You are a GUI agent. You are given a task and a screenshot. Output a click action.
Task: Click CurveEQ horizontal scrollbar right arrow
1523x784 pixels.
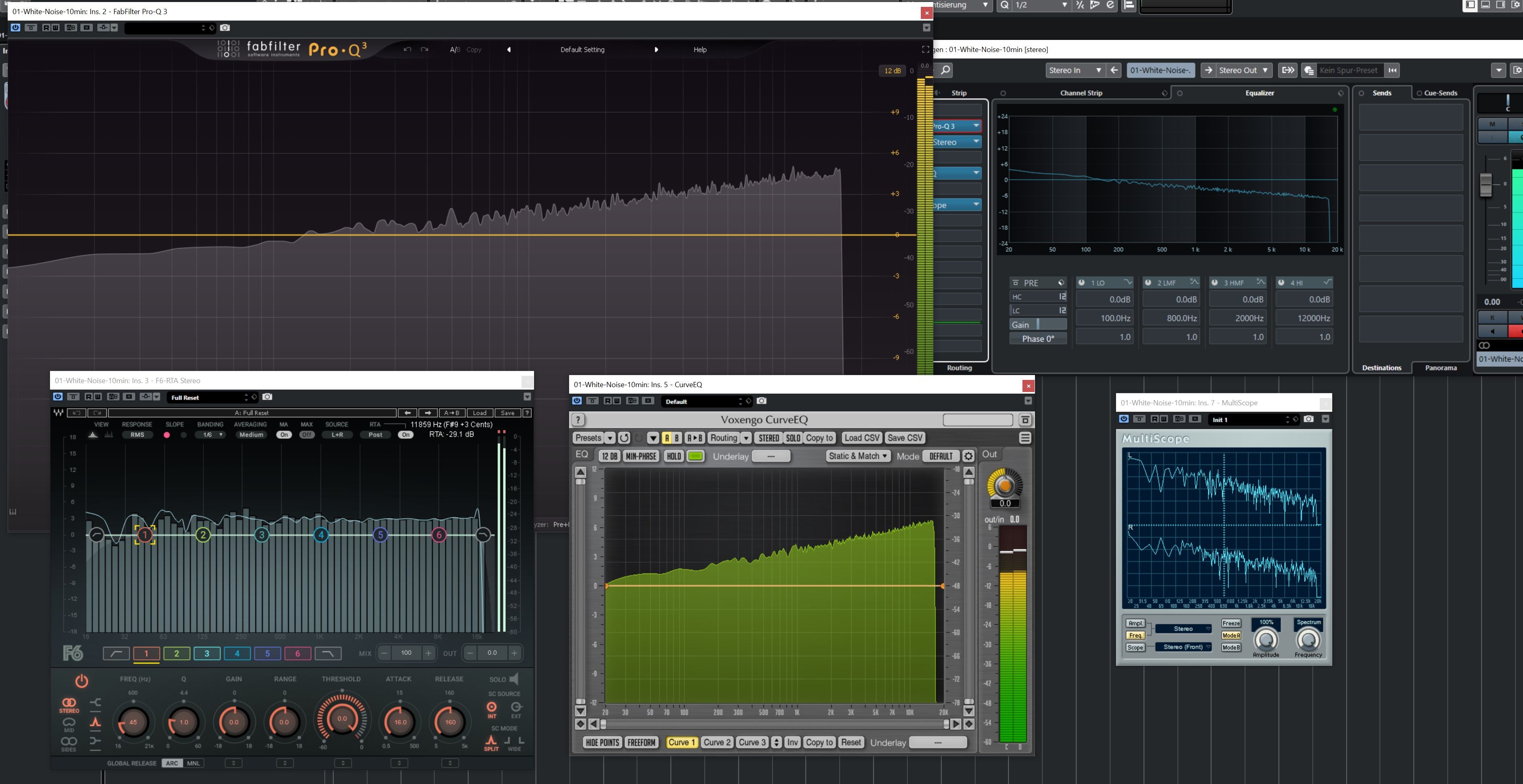tap(956, 724)
